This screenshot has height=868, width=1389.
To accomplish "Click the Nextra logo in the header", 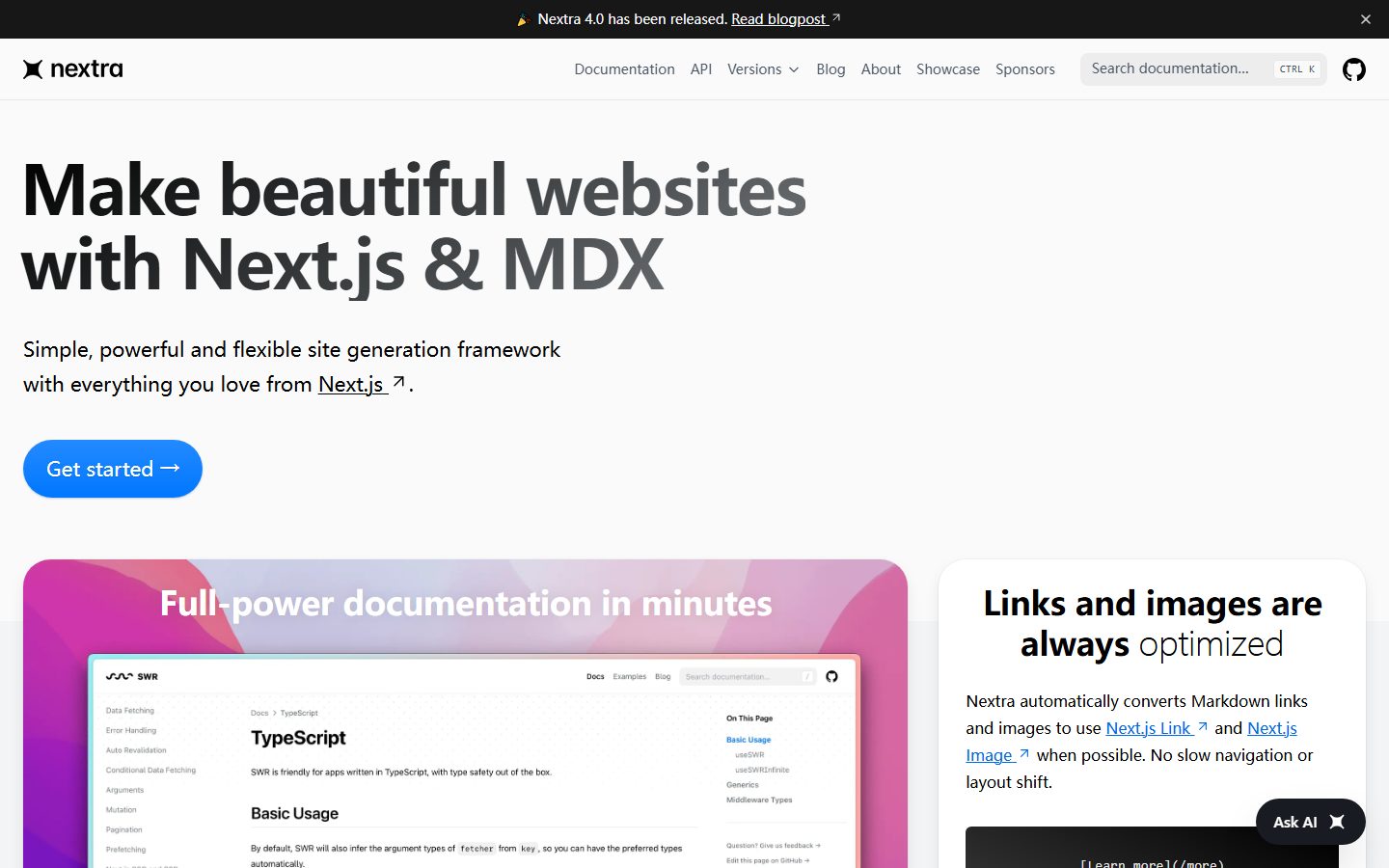I will click(x=73, y=68).
